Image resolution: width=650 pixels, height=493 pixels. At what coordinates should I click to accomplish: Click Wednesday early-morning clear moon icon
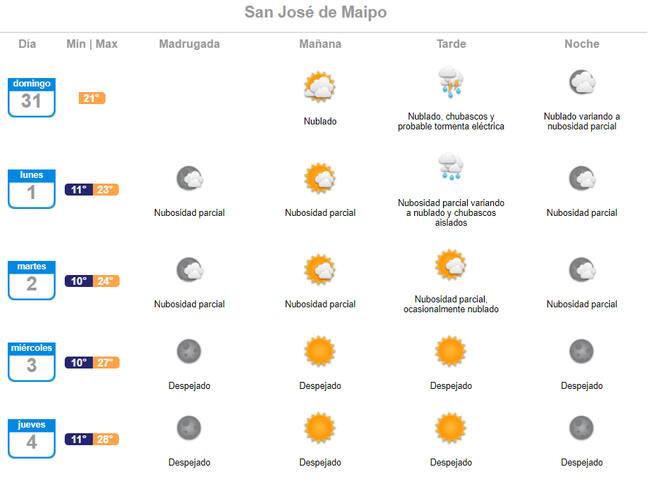[x=189, y=352]
